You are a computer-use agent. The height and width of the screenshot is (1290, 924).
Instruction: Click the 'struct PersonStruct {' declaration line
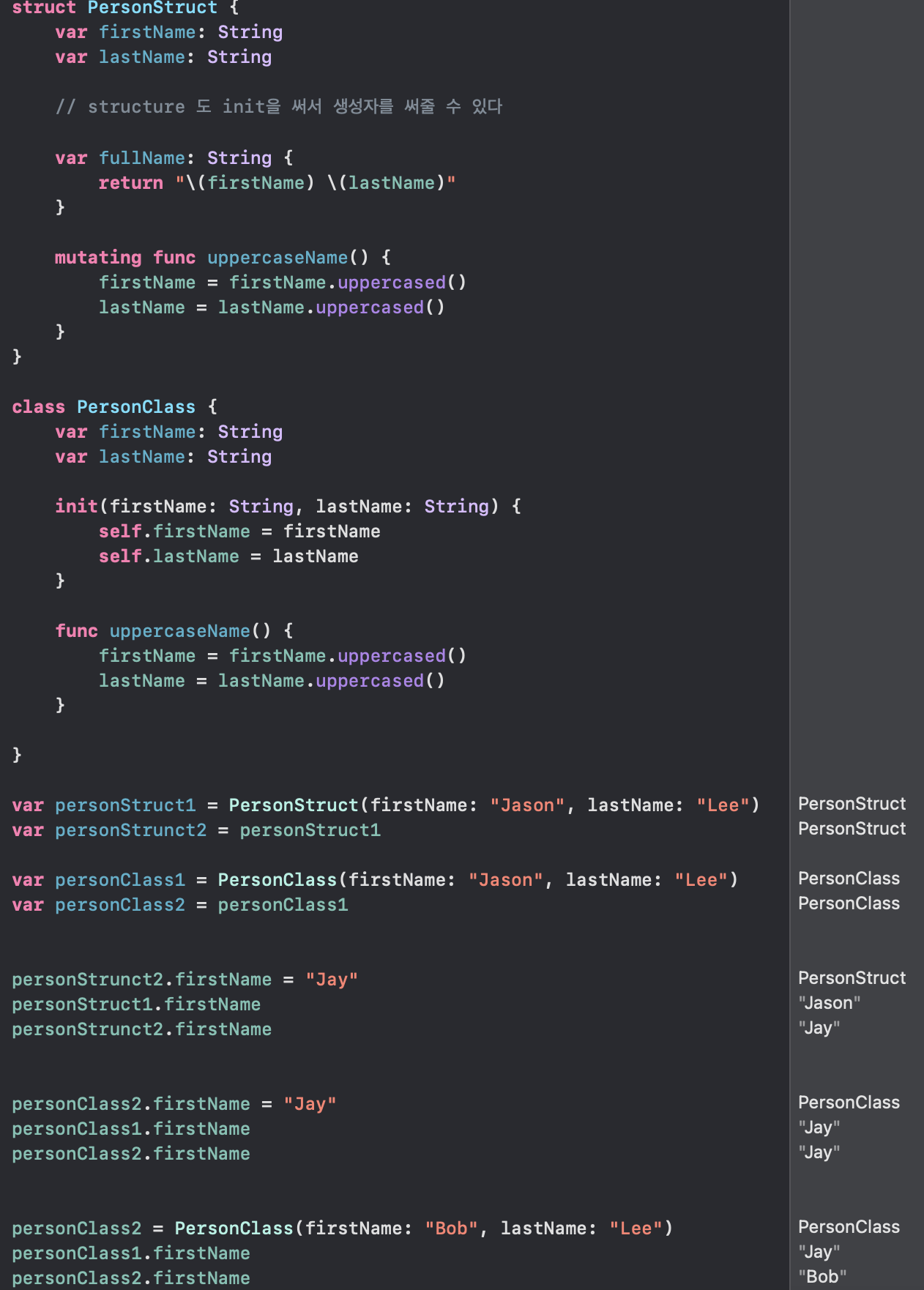(x=125, y=8)
